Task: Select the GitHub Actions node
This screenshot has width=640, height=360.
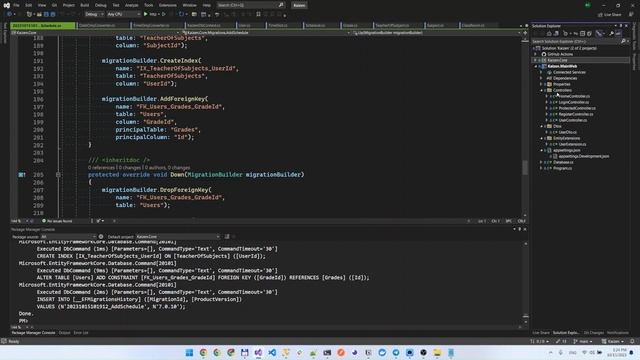Action: 560,54
